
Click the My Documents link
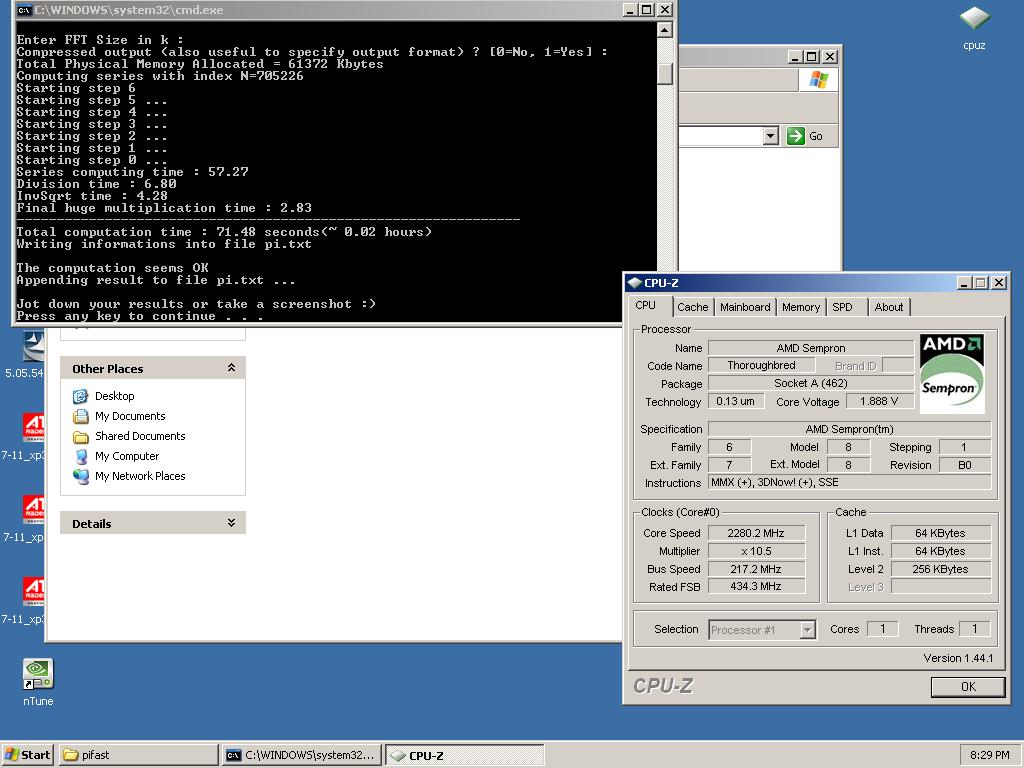coord(130,416)
